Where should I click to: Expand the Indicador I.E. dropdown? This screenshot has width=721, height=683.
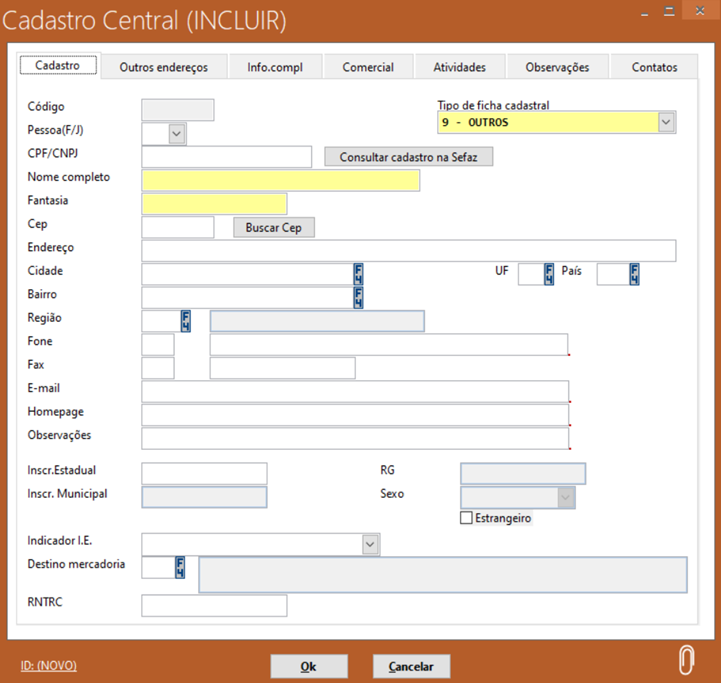tap(370, 543)
